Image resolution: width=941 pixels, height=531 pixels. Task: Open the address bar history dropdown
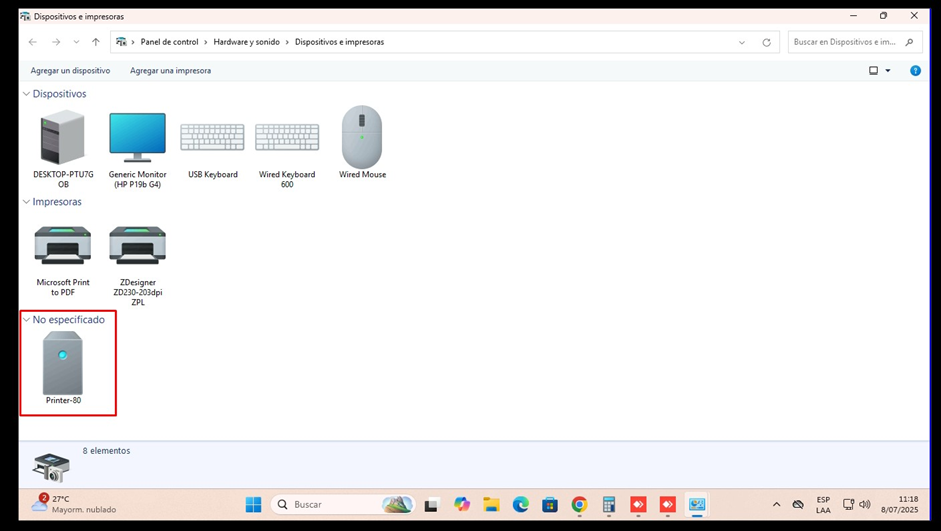741,42
